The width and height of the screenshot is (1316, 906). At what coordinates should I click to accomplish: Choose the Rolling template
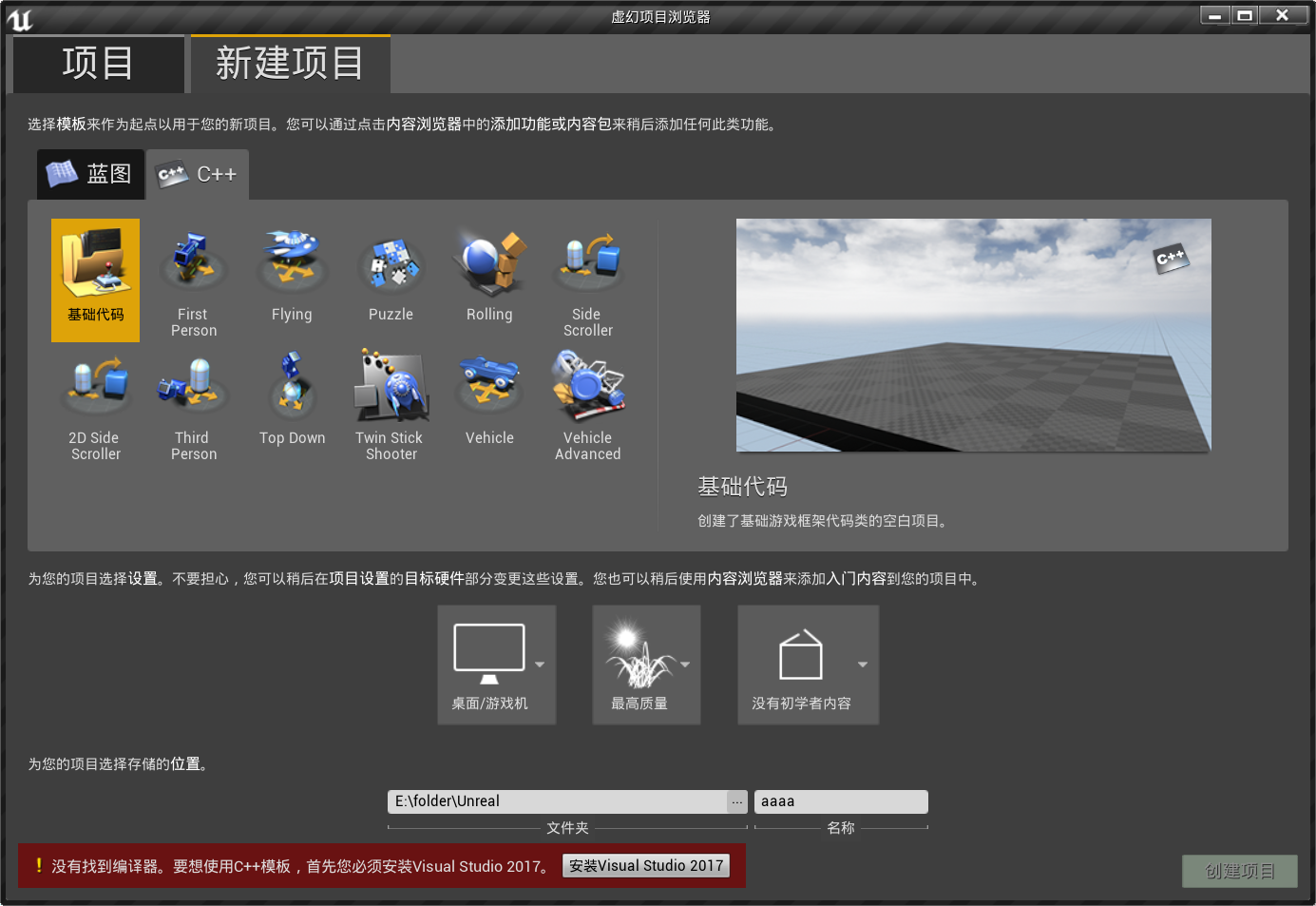(489, 280)
